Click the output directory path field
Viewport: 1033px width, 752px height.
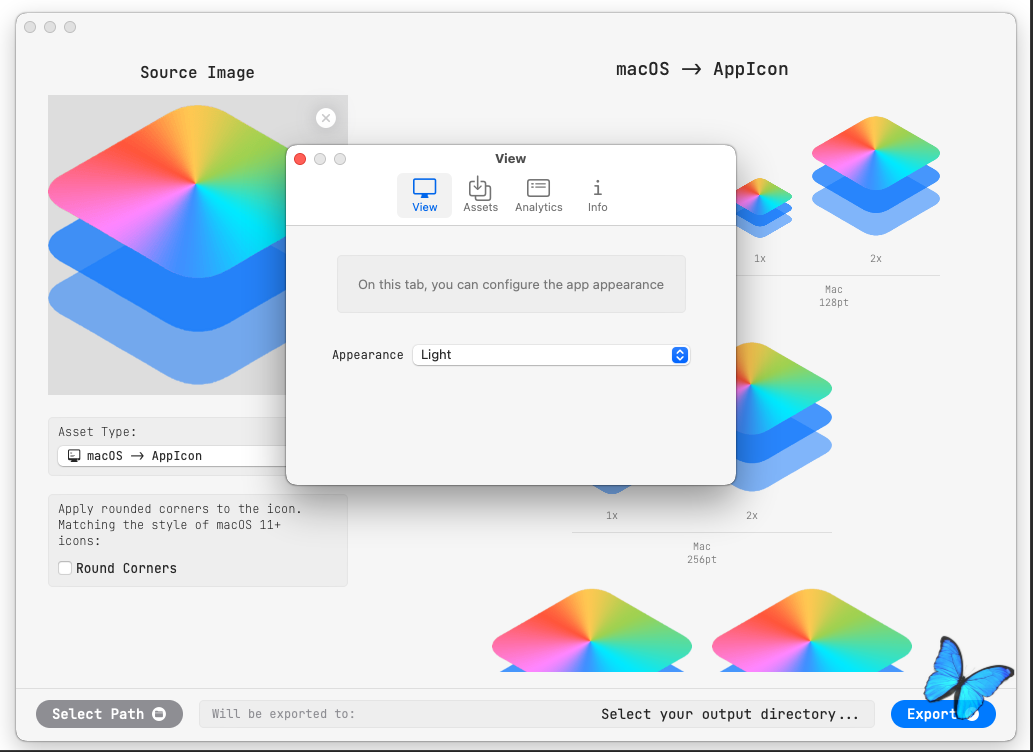click(536, 714)
